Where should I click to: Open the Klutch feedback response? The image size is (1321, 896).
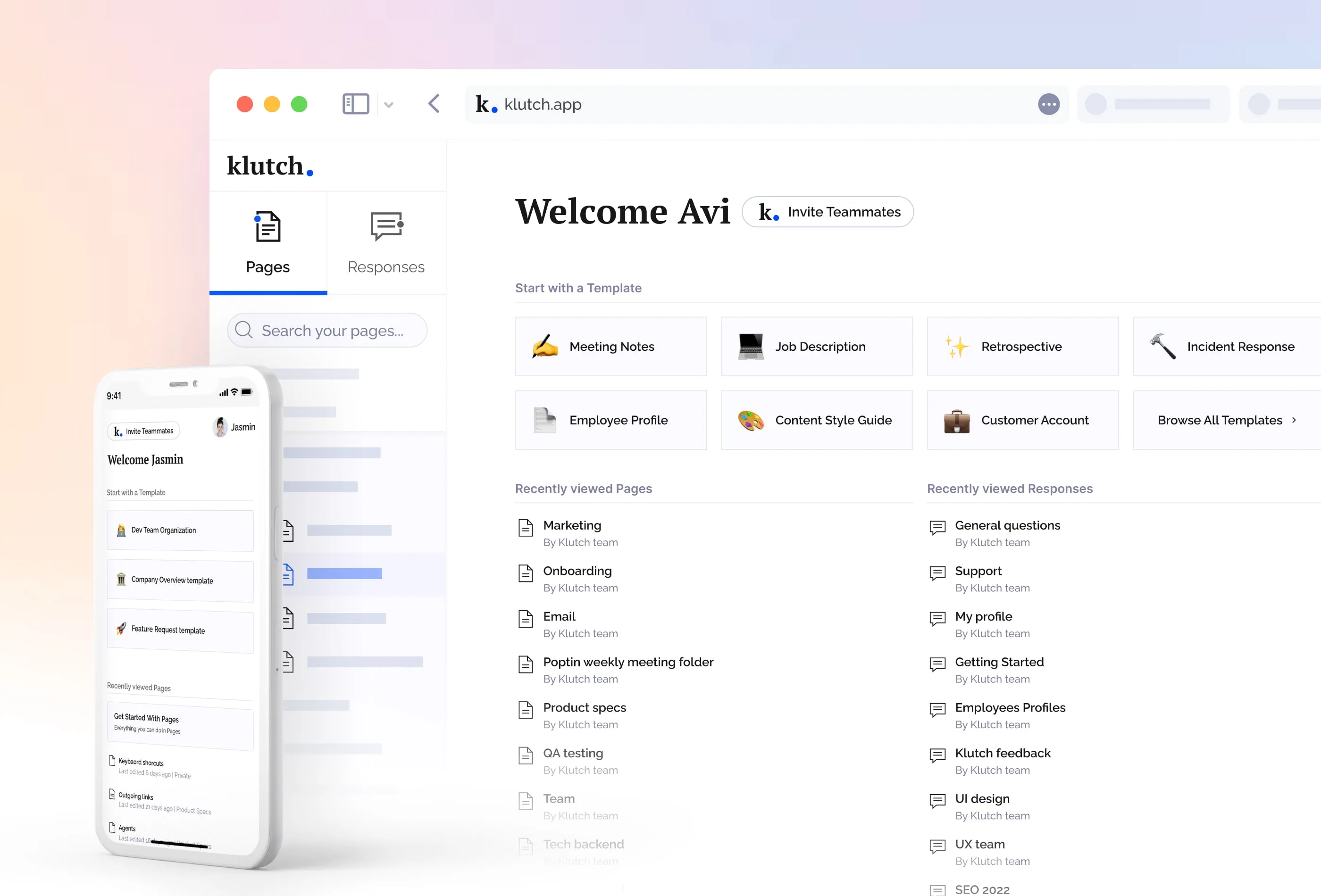coord(1003,753)
